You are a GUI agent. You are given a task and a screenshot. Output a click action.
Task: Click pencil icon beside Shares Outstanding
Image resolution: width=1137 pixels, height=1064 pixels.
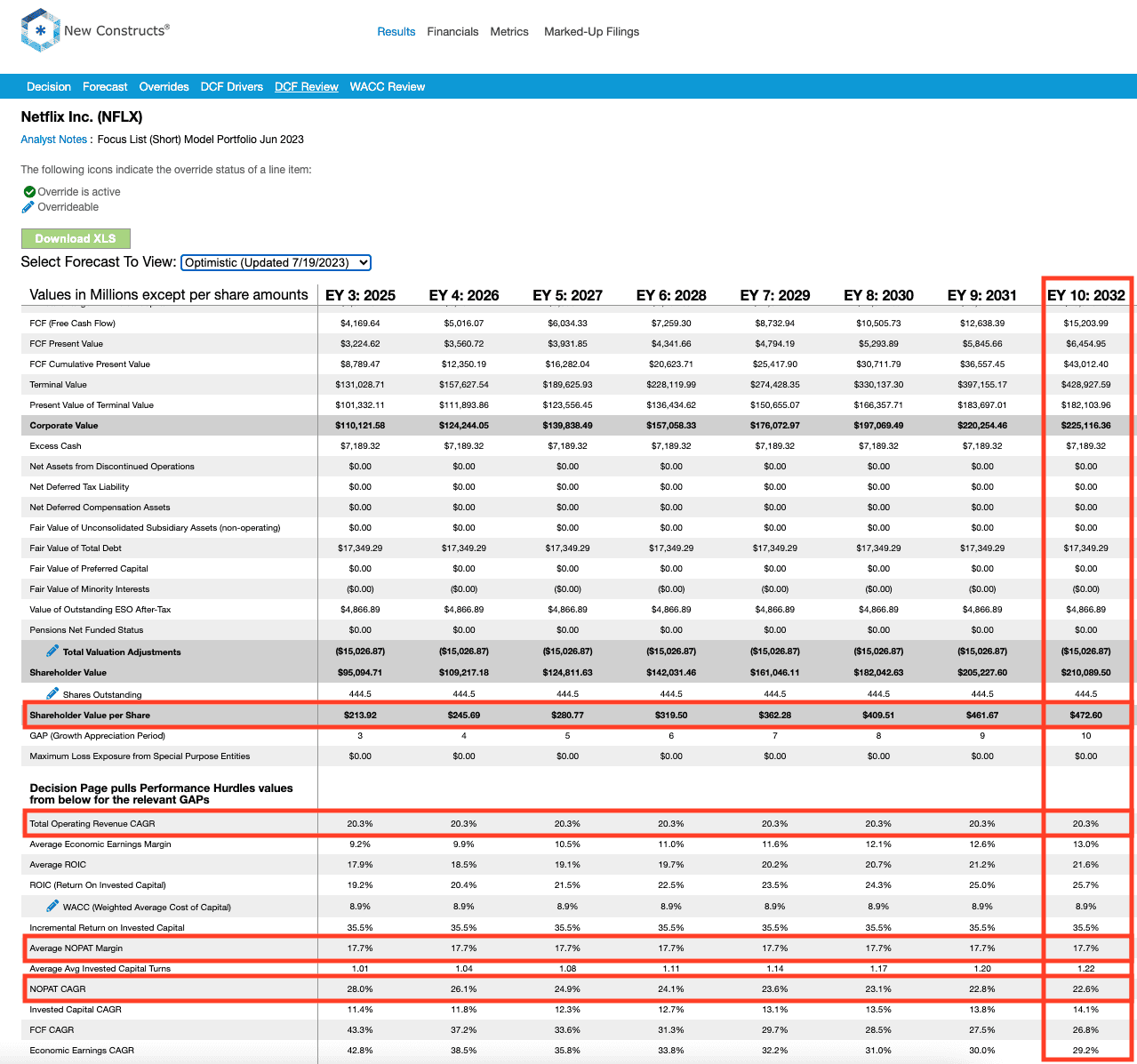pyautogui.click(x=52, y=693)
